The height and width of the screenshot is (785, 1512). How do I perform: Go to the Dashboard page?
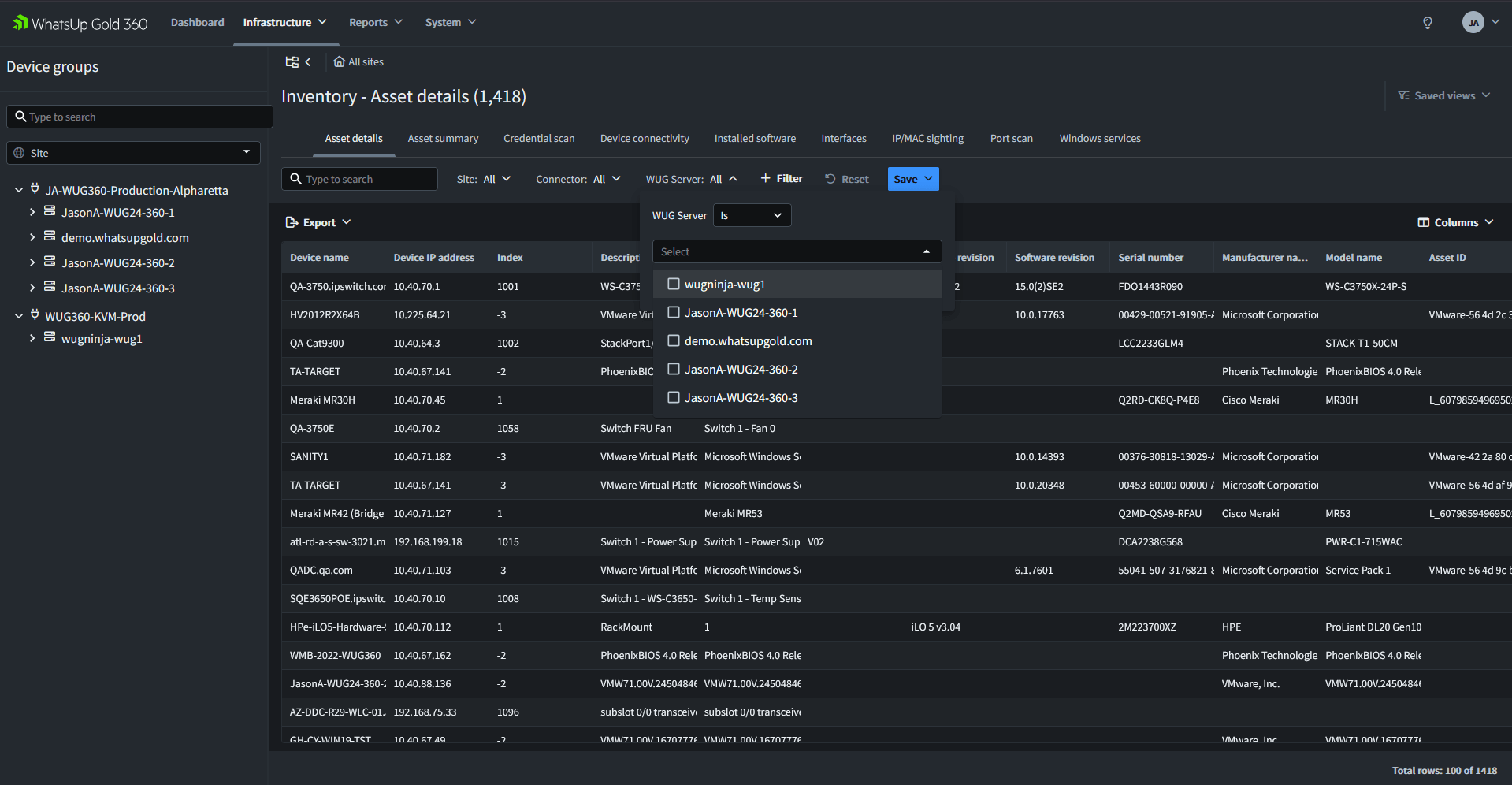198,22
